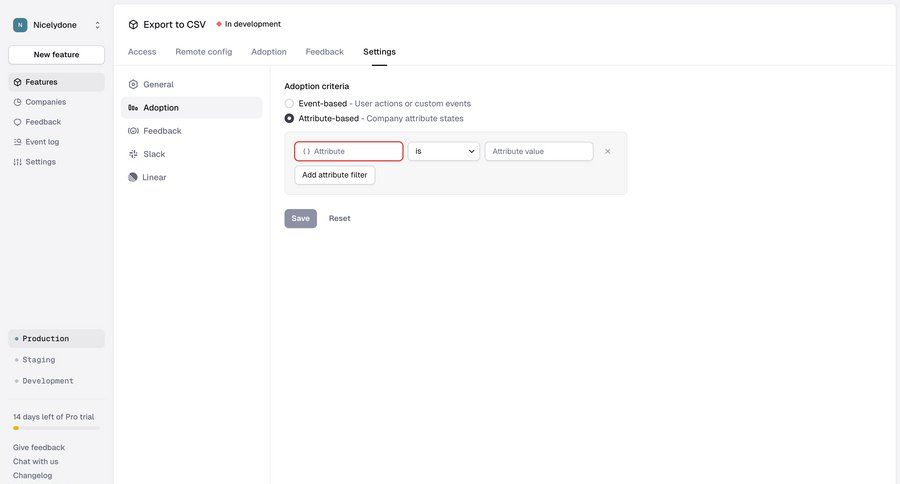Open the General settings section
The image size is (900, 484).
pos(192,84)
